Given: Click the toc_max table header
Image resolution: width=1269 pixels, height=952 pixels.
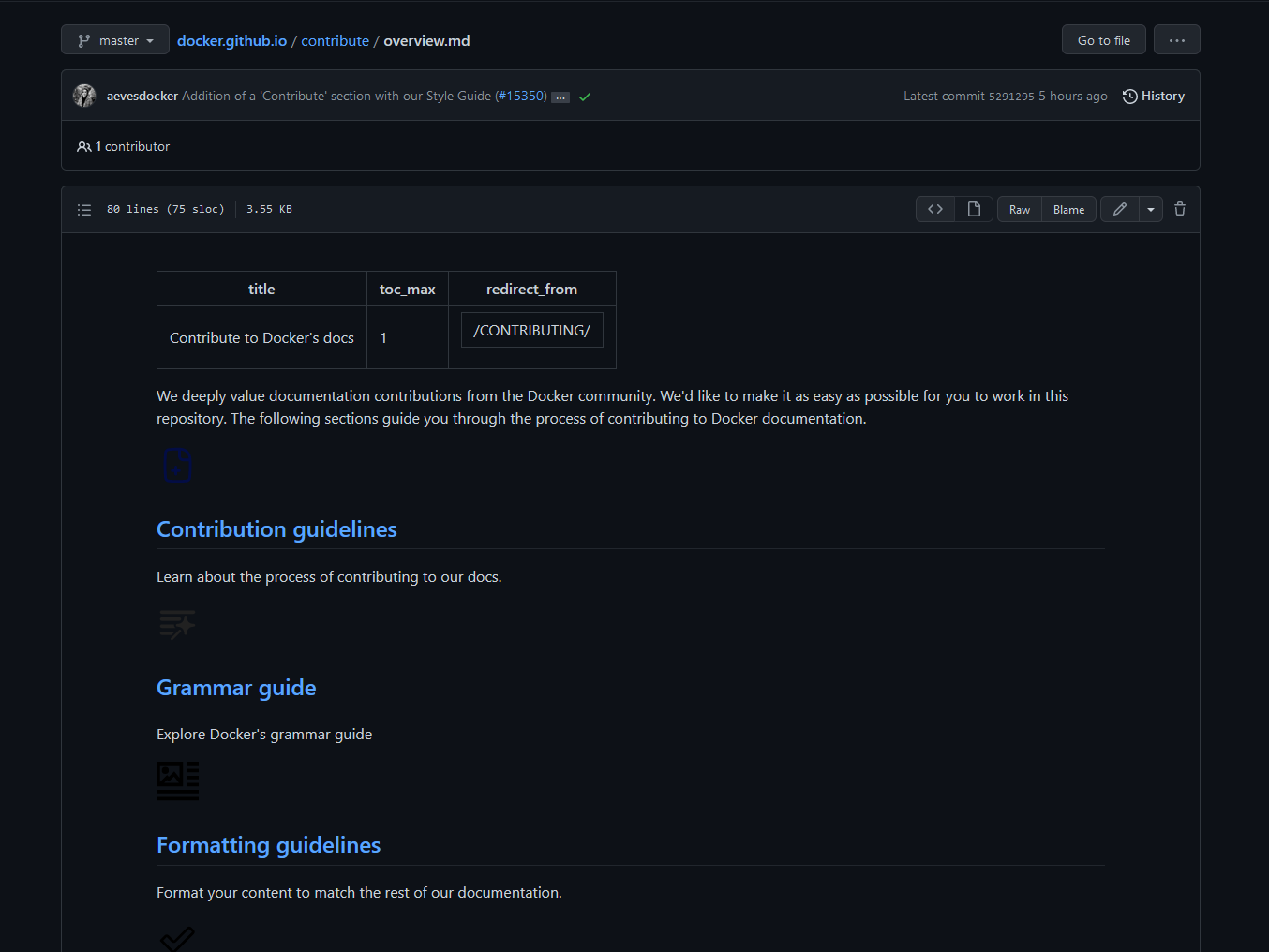Looking at the screenshot, I should click(x=407, y=289).
